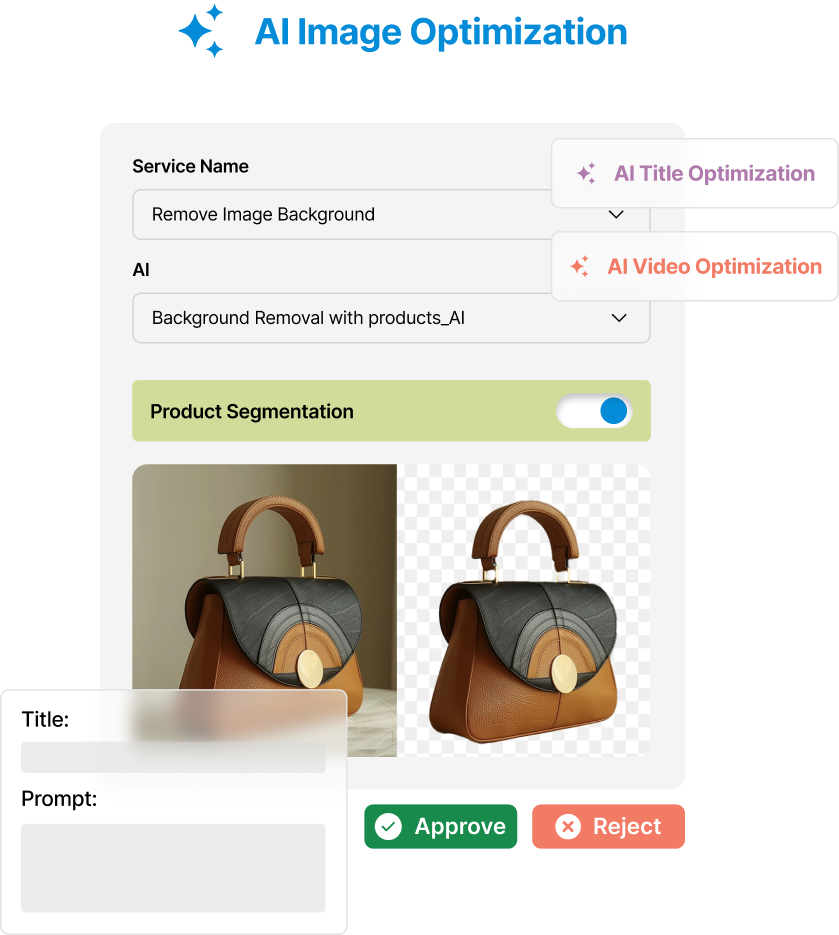Image resolution: width=839 pixels, height=935 pixels.
Task: Expand the Service Name dropdown chevron
Action: (x=616, y=215)
